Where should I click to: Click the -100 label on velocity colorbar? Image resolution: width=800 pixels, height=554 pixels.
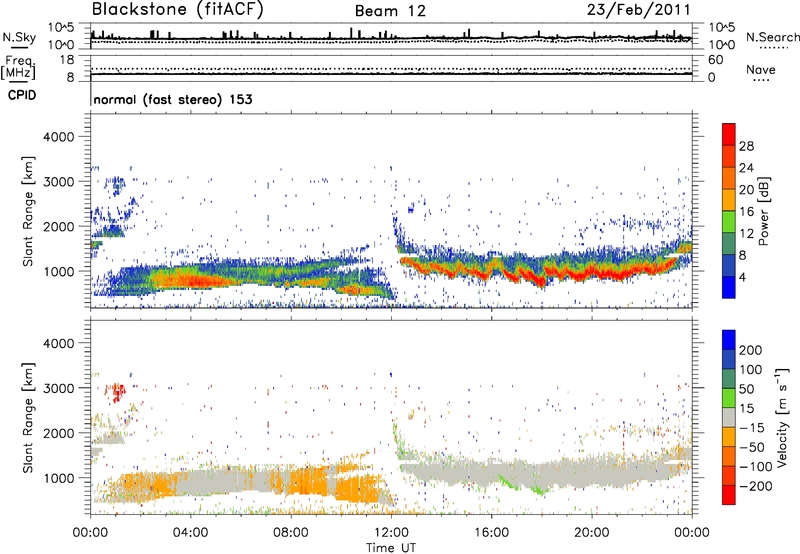click(x=755, y=467)
